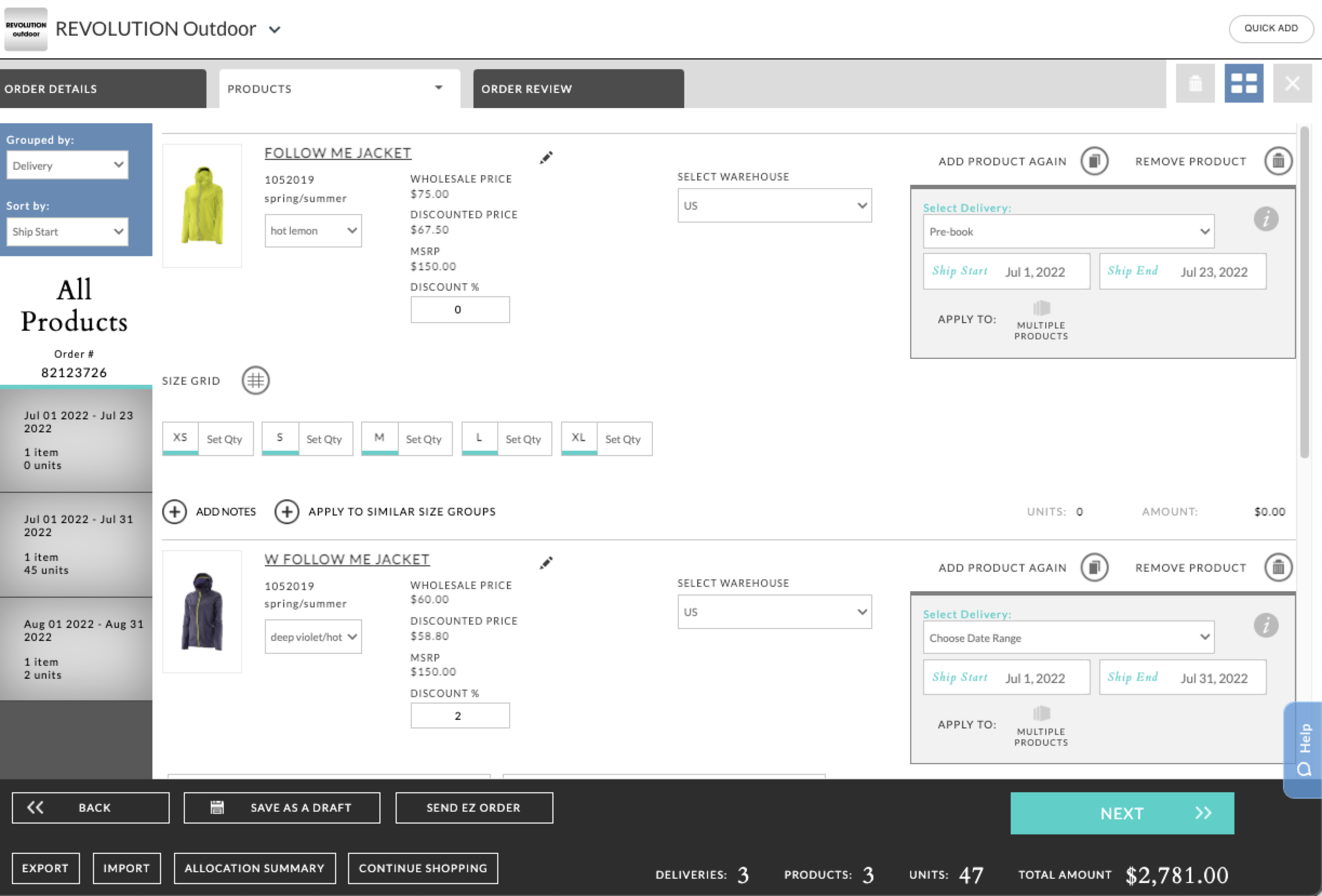Toggle the M size in the size grid
Viewport: 1322px width, 896px height.
[x=378, y=438]
